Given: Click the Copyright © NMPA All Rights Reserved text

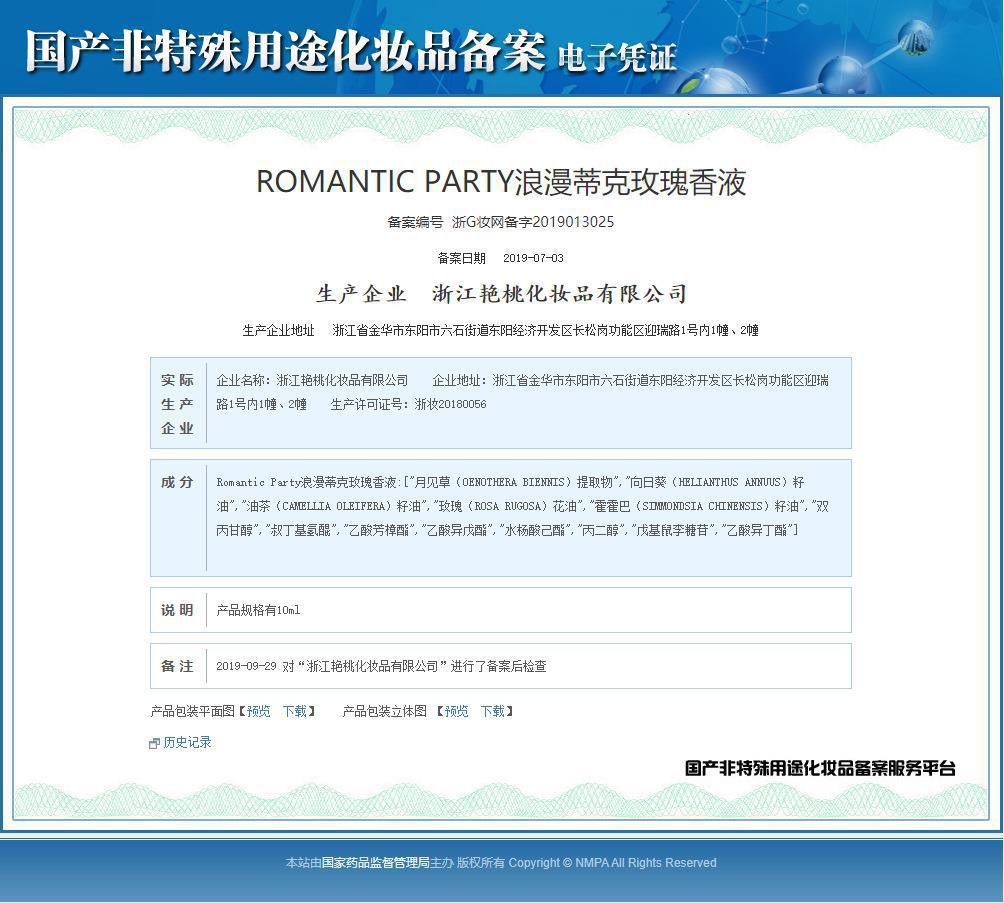Looking at the screenshot, I should (x=612, y=863).
